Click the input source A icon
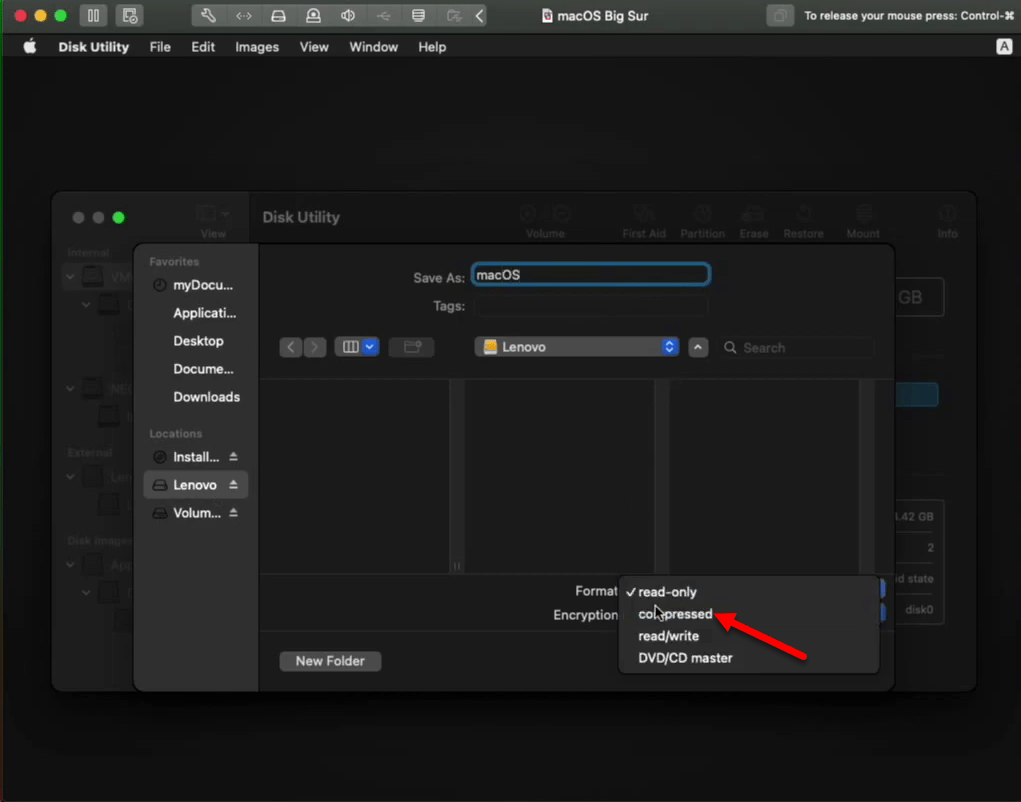This screenshot has width=1021, height=802. pyautogui.click(x=1004, y=47)
